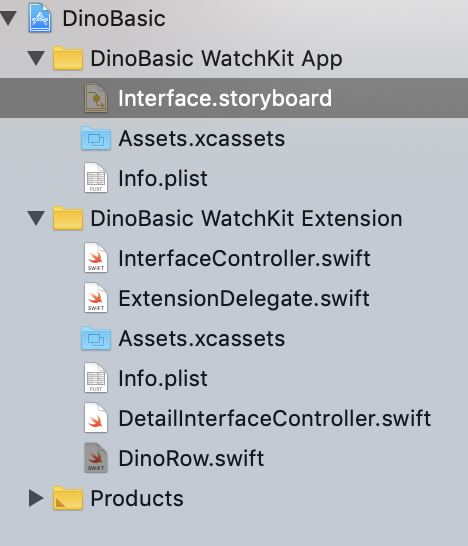Image resolution: width=468 pixels, height=546 pixels.
Task: Click the WatchKit App Assets.xcassets folder icon
Action: (x=96, y=138)
